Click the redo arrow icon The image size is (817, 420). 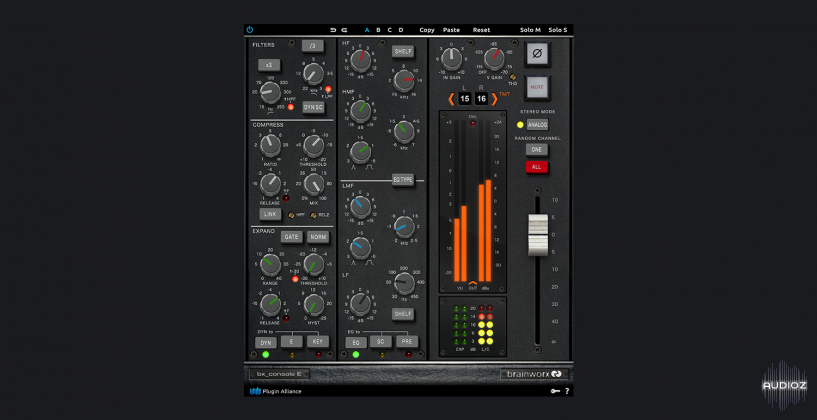[344, 30]
